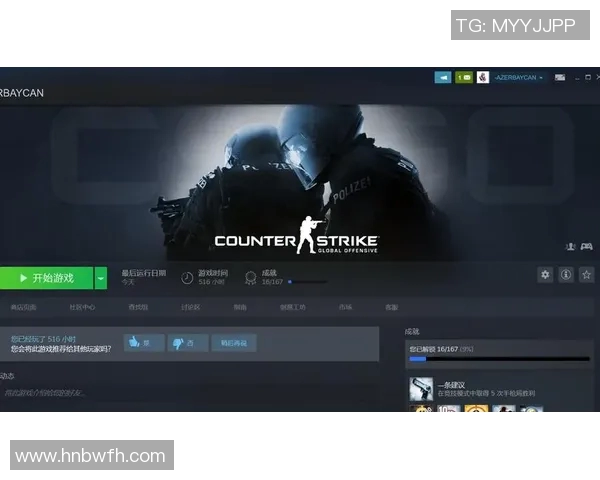This screenshot has height=480, width=600.
Task: Click the 成就 achievements panel heading
Action: (x=412, y=331)
